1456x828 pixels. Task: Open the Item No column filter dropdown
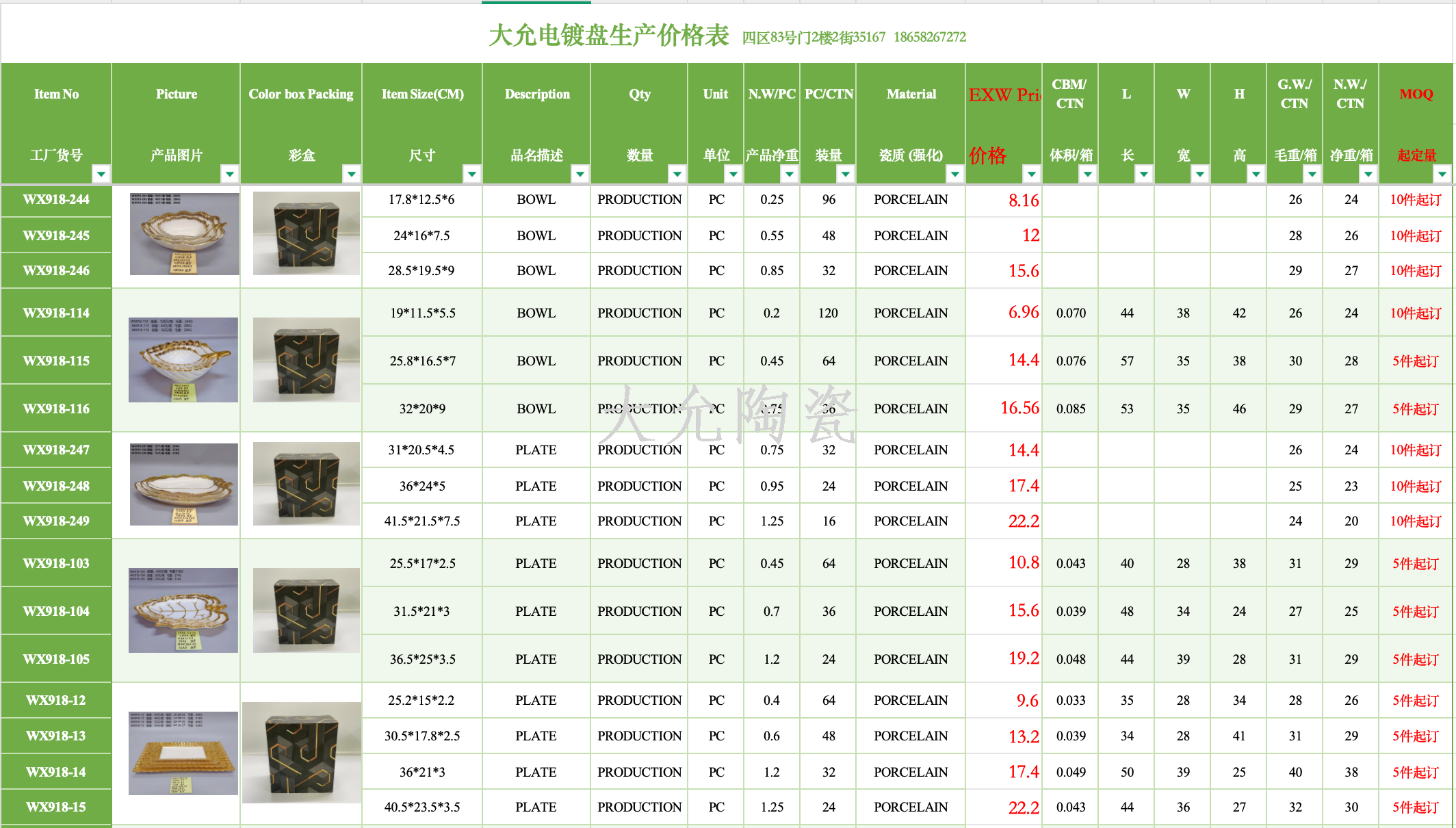101,174
